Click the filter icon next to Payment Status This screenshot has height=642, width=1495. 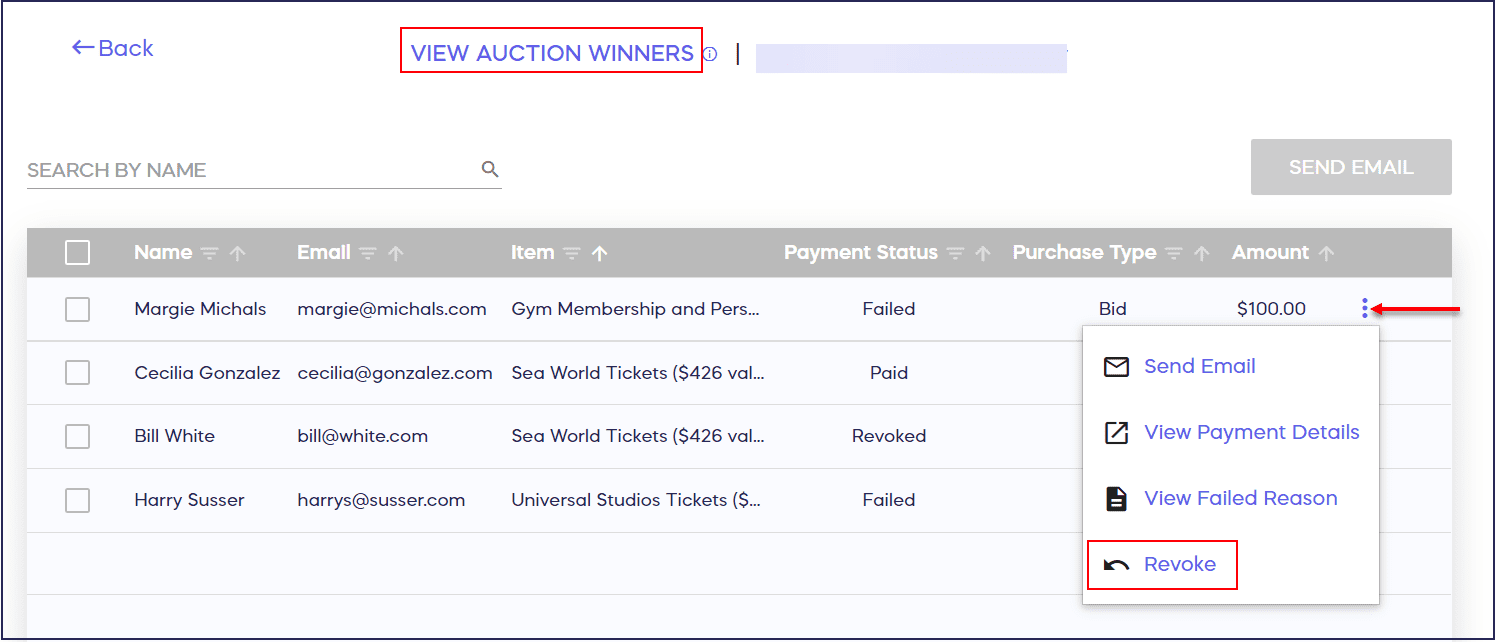(x=956, y=254)
